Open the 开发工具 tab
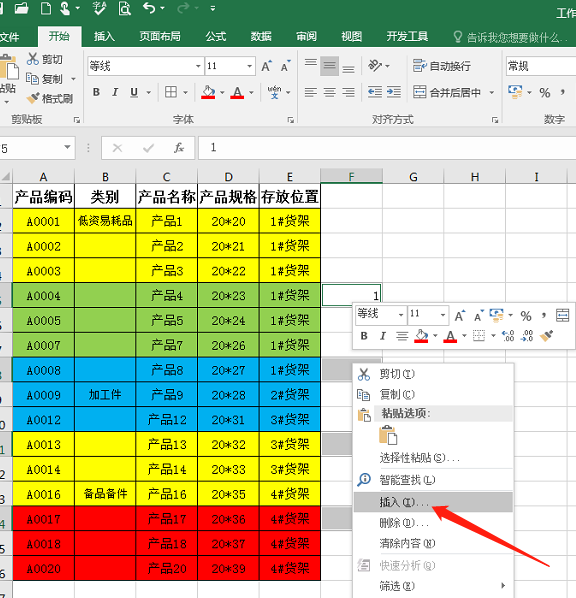The image size is (576, 598). coord(407,37)
